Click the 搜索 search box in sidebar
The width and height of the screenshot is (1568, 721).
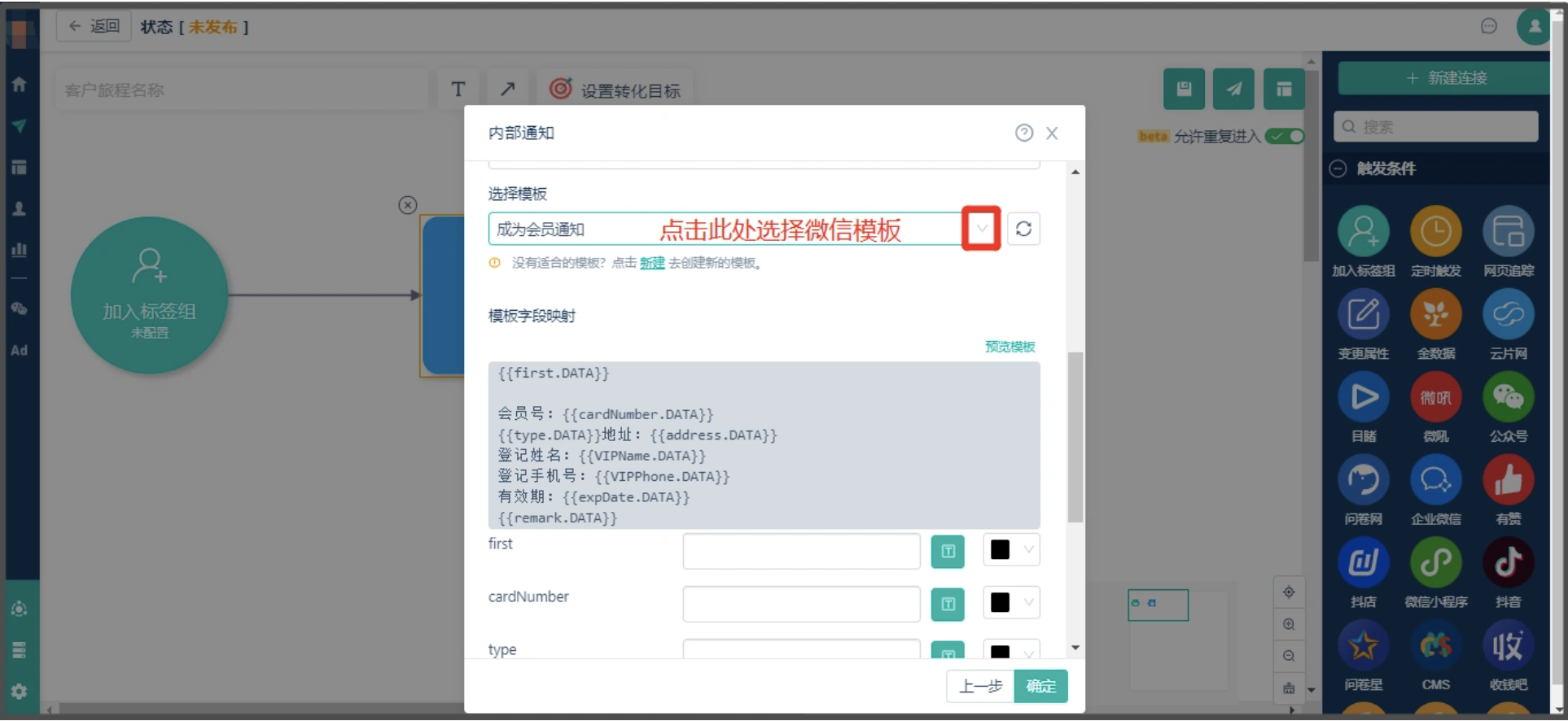pos(1435,127)
